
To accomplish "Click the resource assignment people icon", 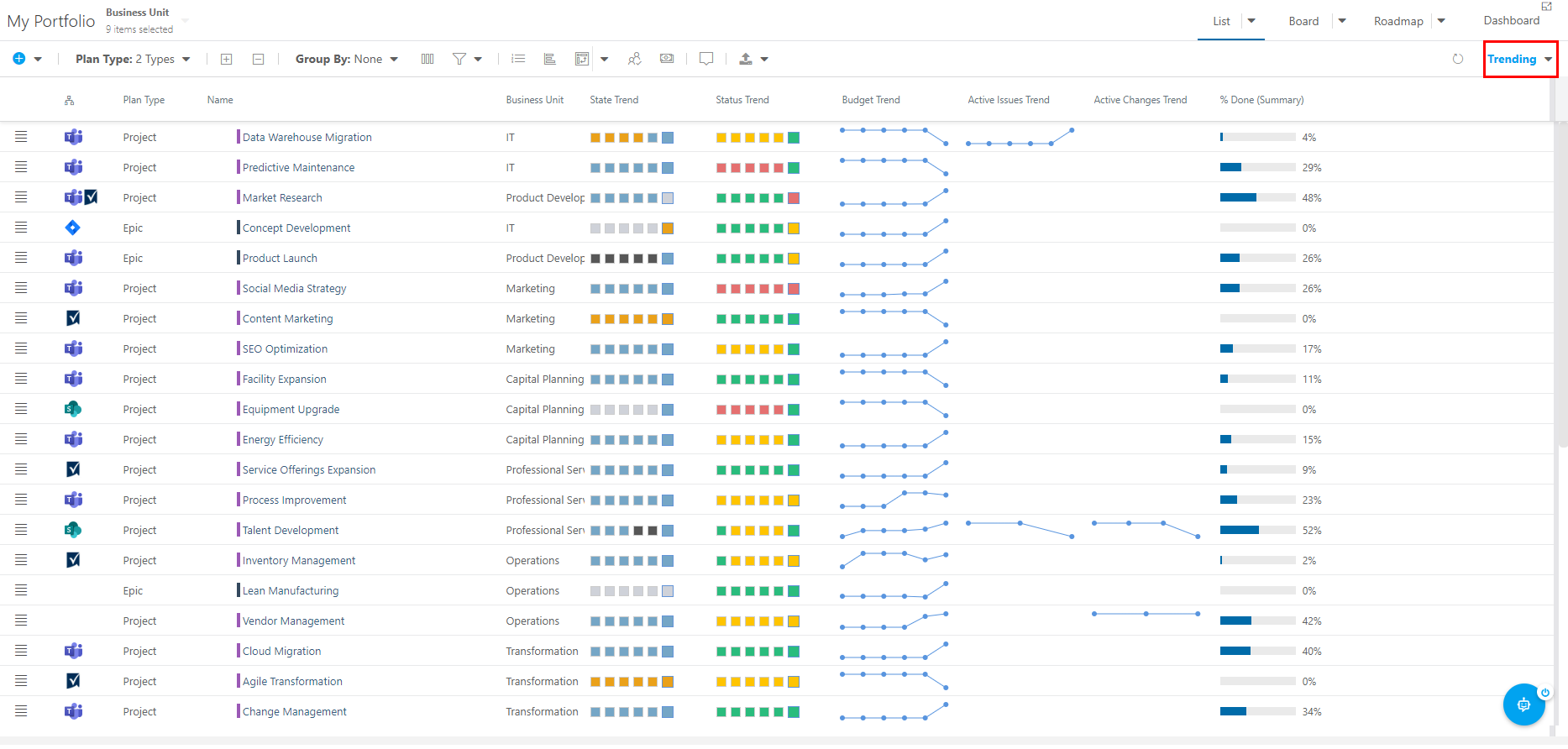I will point(635,59).
